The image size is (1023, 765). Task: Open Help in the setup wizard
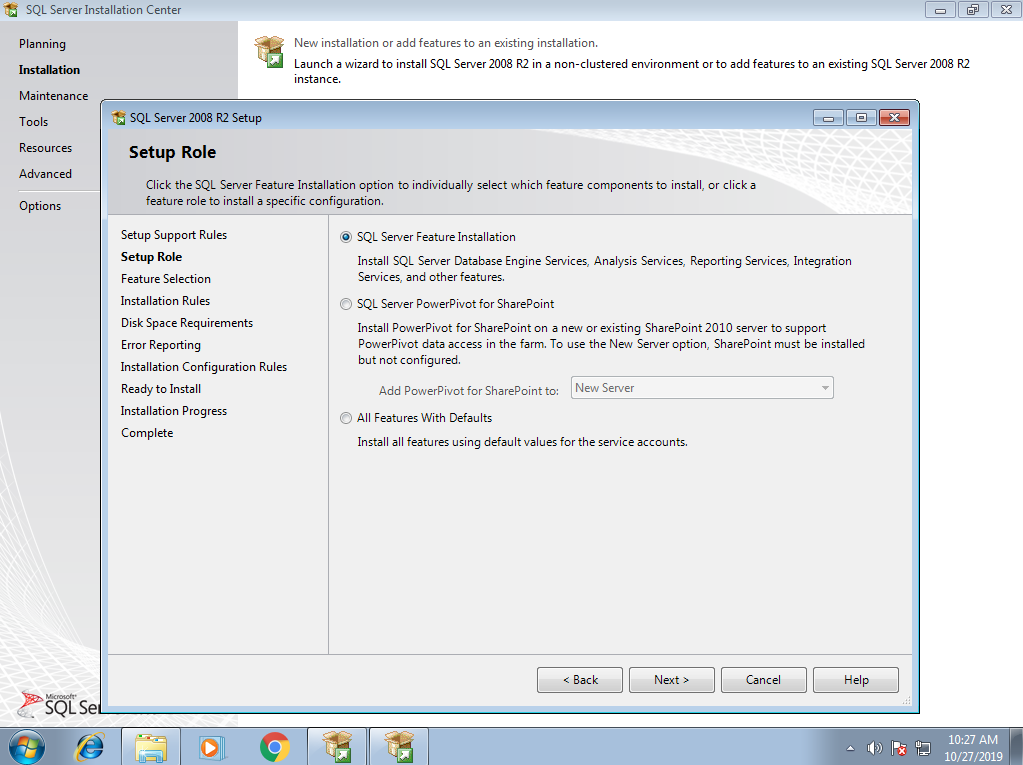[856, 680]
